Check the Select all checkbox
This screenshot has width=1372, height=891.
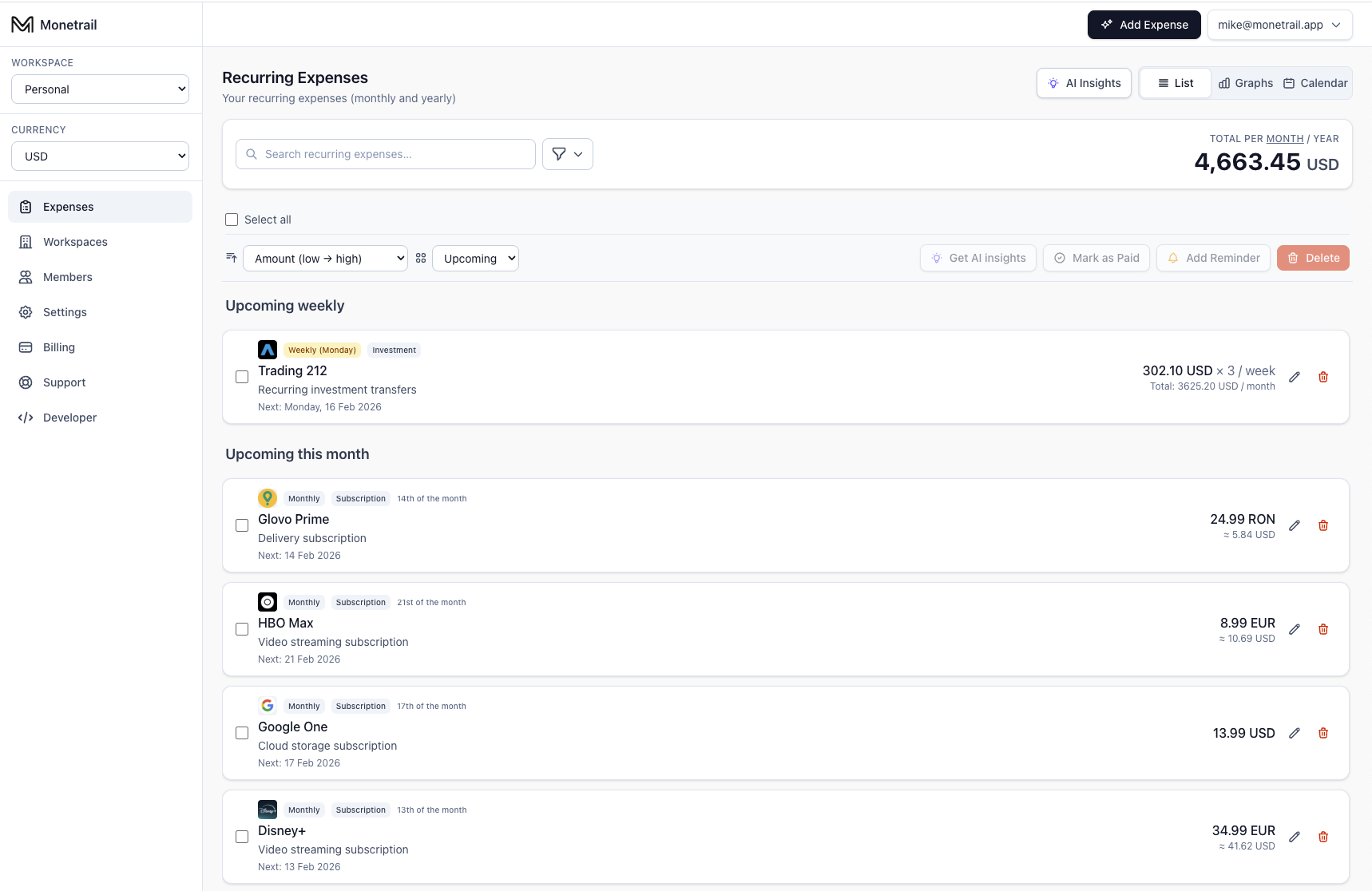(x=232, y=220)
